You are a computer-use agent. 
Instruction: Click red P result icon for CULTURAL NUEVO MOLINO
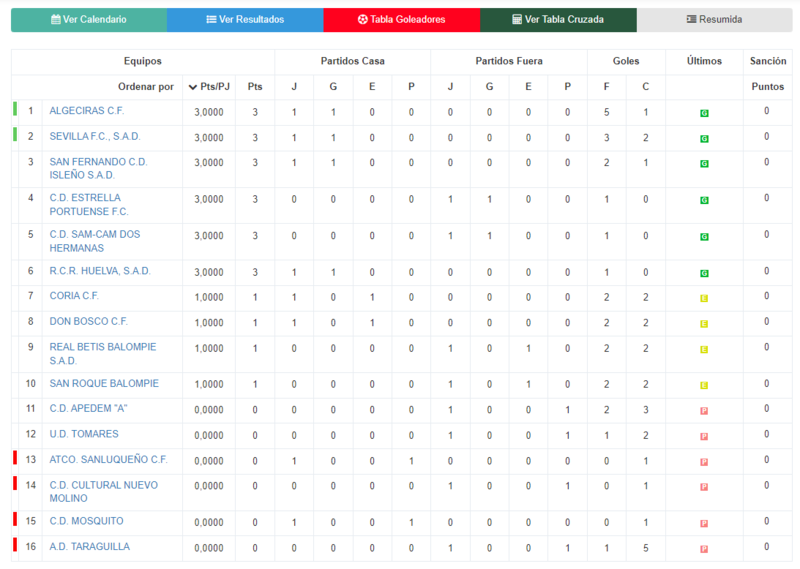pyautogui.click(x=704, y=487)
